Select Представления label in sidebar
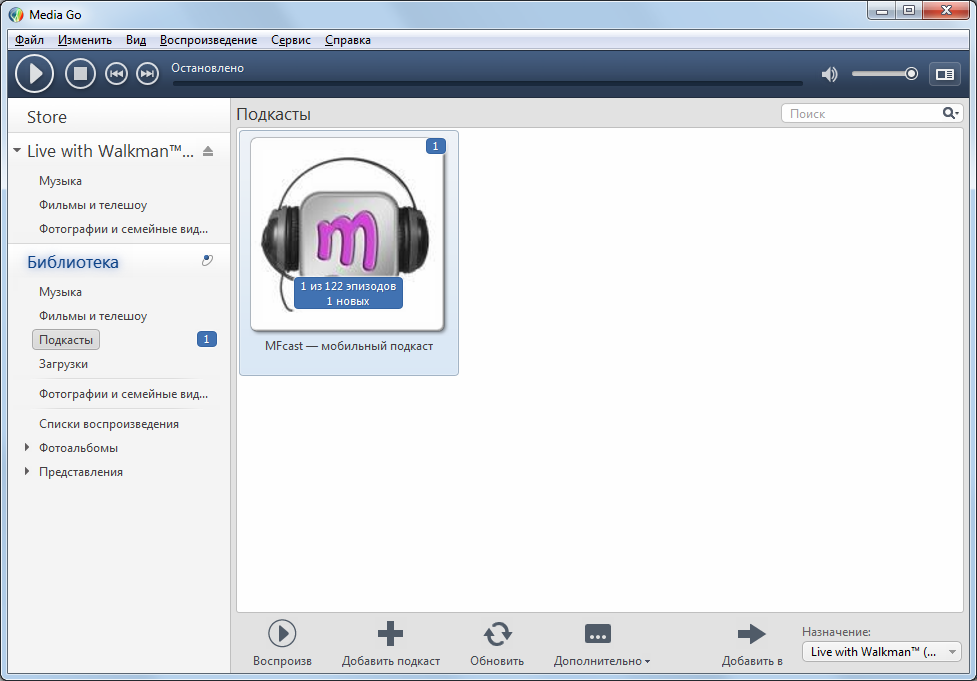 [81, 472]
